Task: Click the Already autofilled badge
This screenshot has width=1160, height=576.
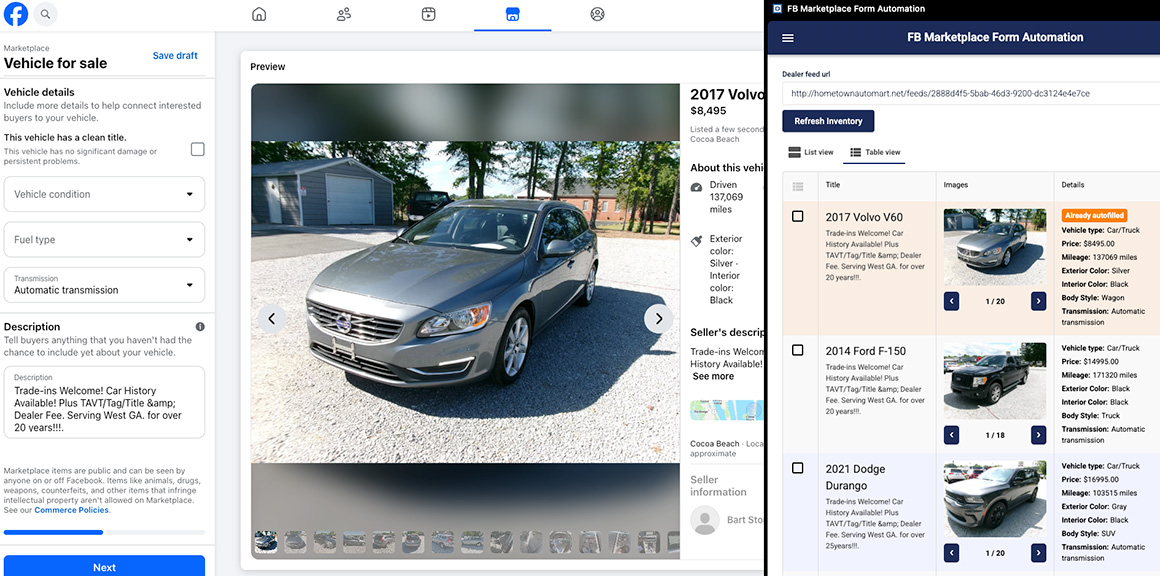Action: click(1094, 216)
